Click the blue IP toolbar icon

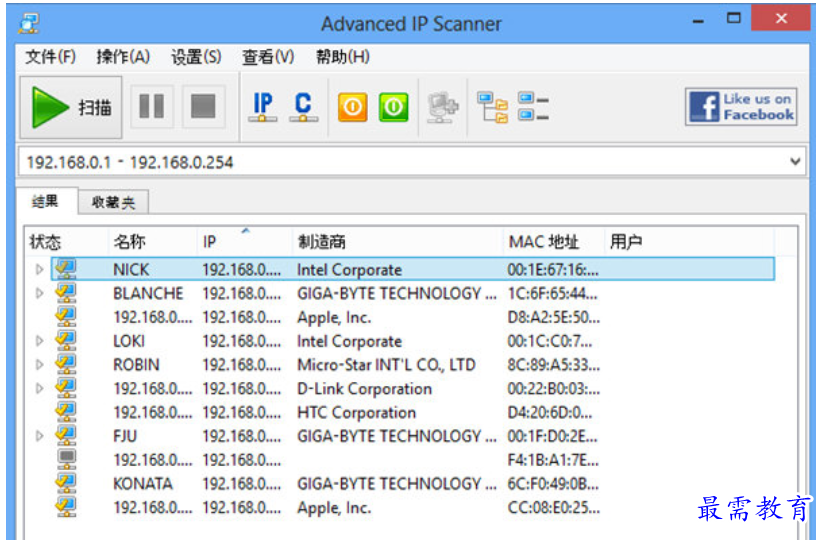[x=262, y=107]
